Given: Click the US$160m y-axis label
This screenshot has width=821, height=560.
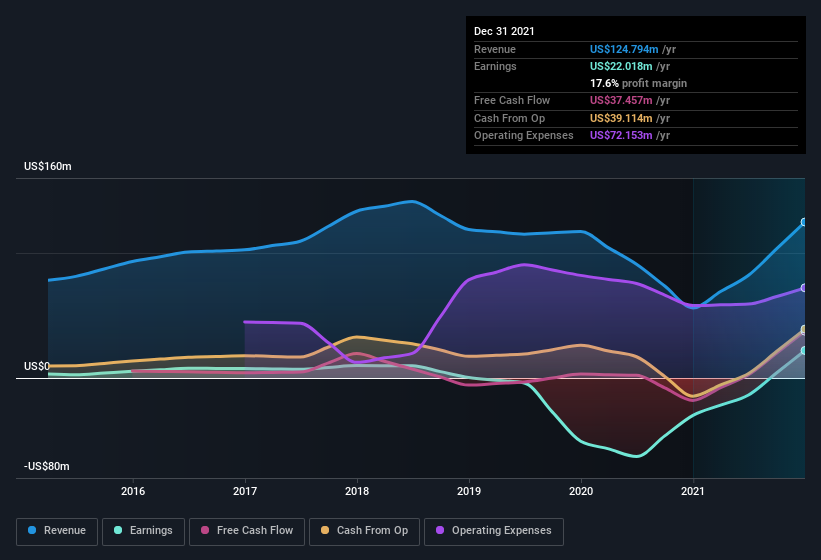Looking at the screenshot, I should pos(48,166).
